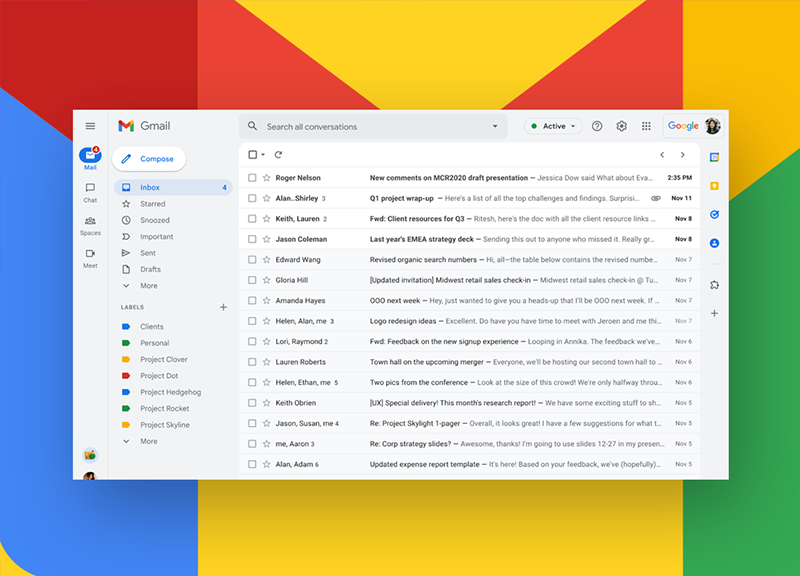
Task: Open the Project Clover label
Action: (163, 359)
